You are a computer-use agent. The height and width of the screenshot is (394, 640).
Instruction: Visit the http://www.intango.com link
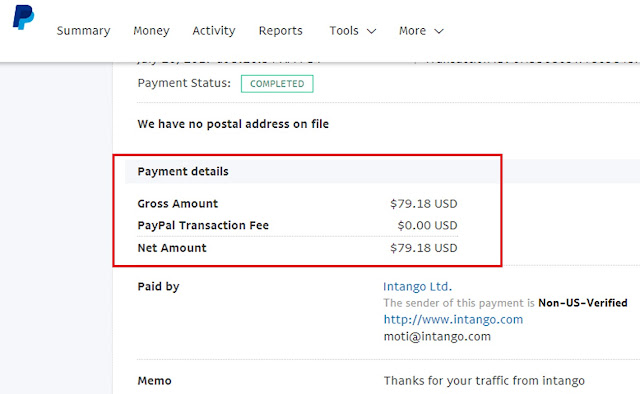(x=453, y=319)
